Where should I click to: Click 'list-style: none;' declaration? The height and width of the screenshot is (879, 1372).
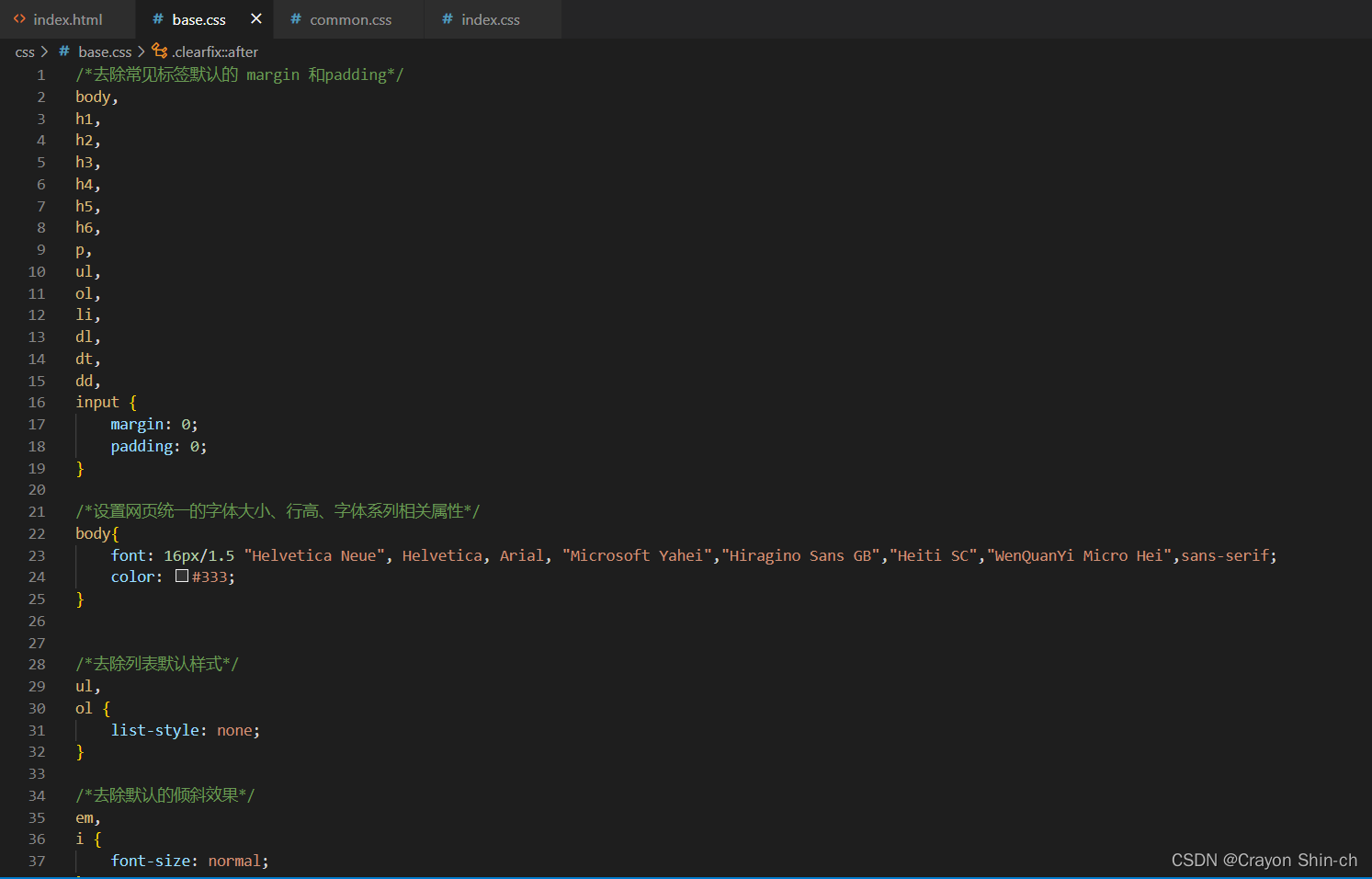pyautogui.click(x=185, y=731)
